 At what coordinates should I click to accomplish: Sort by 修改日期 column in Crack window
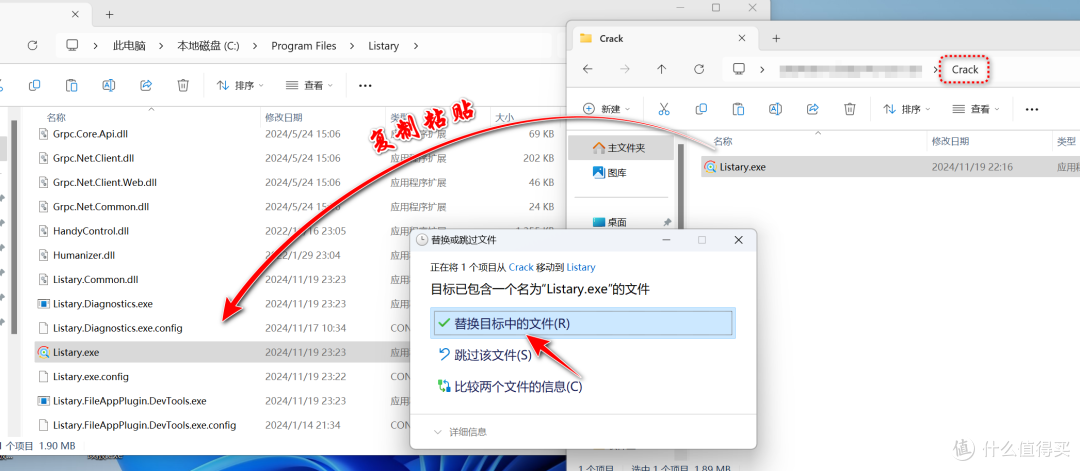coord(950,141)
